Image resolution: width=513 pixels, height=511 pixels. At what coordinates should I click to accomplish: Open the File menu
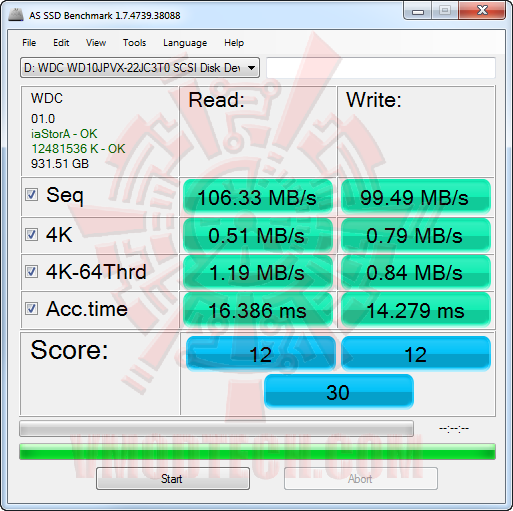[x=29, y=43]
